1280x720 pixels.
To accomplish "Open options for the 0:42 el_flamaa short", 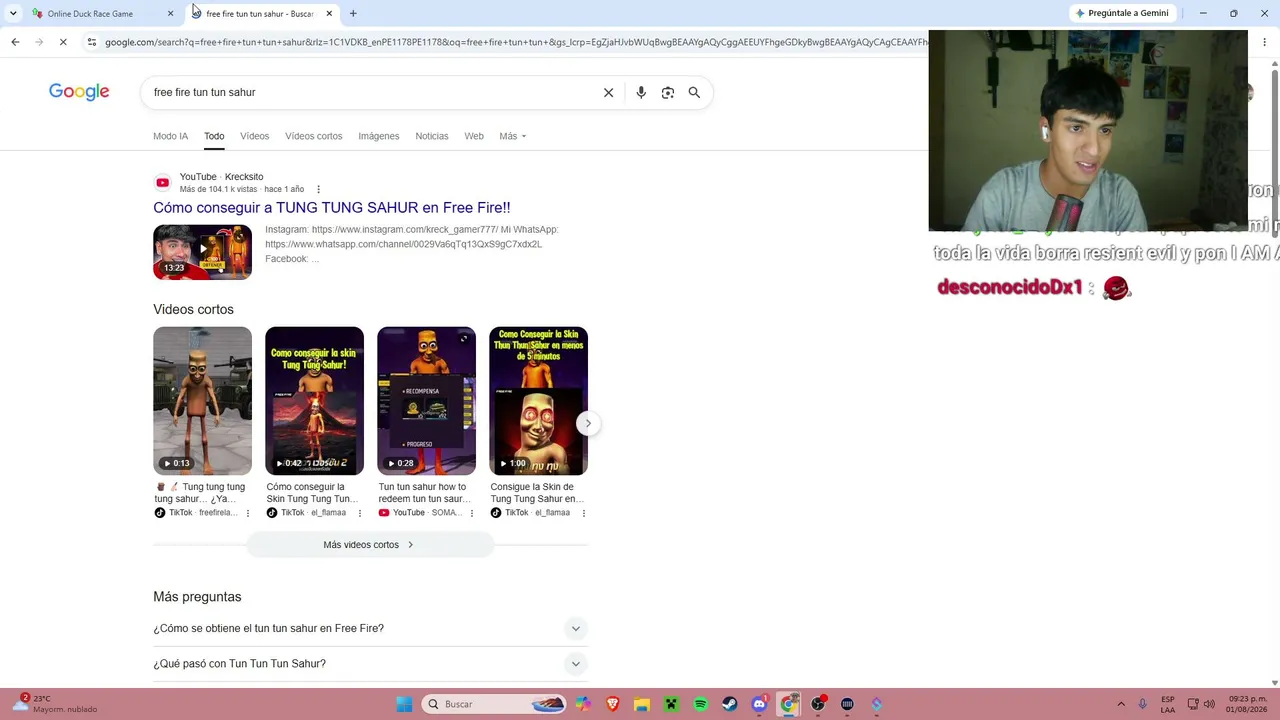I will 360,513.
